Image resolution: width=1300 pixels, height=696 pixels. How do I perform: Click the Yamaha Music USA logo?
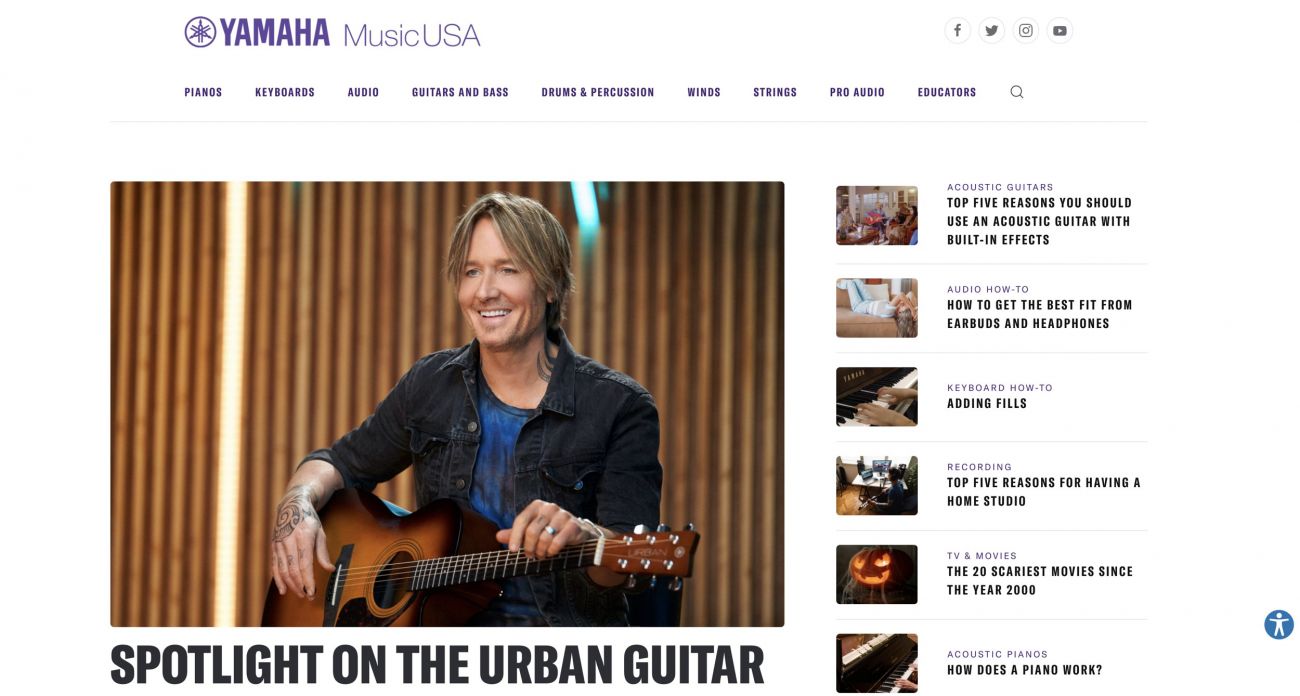click(332, 33)
